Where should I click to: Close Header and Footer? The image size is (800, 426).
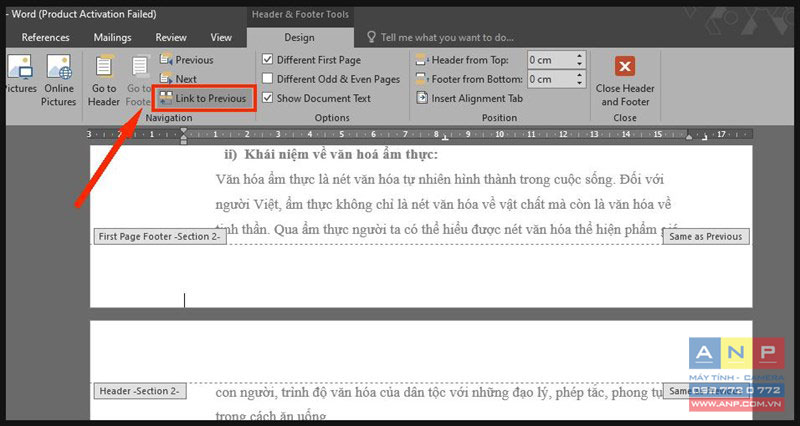click(x=625, y=81)
